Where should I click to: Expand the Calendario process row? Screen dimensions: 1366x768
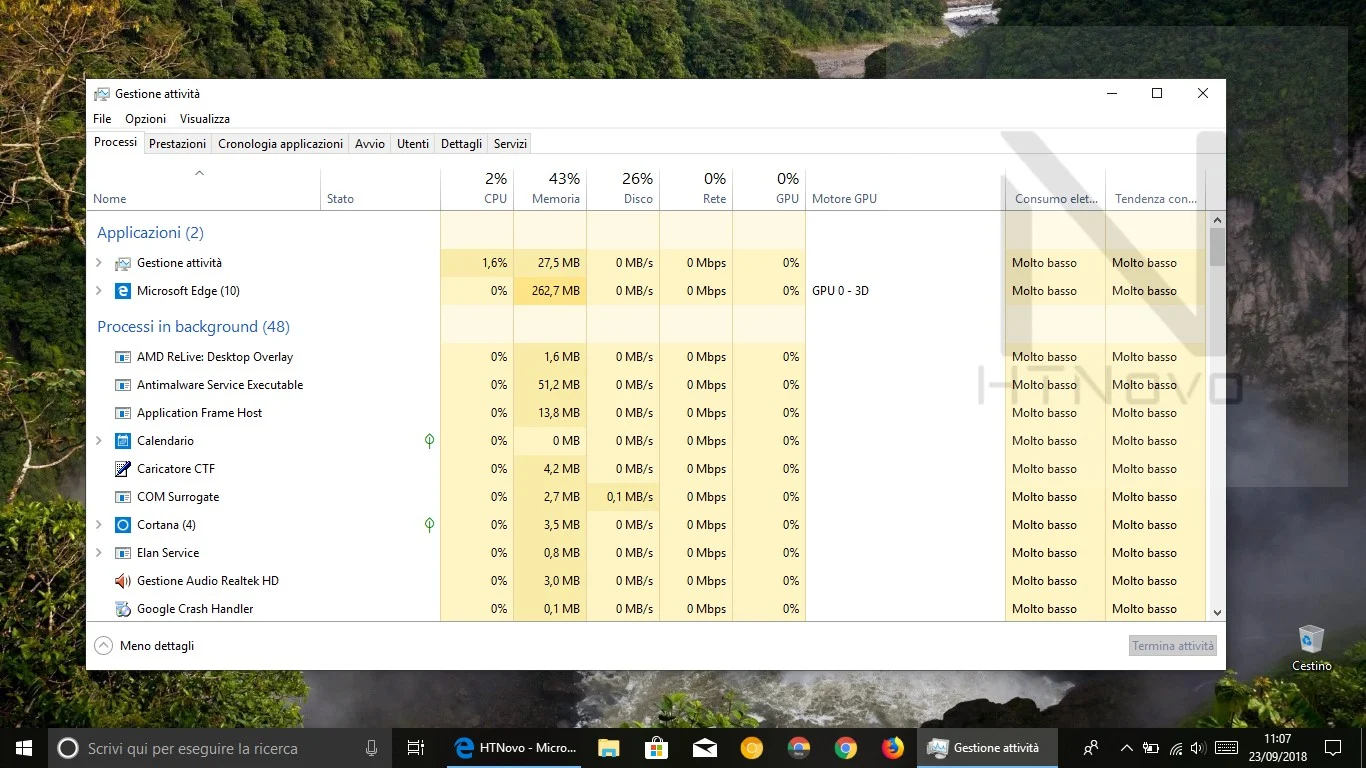pyautogui.click(x=98, y=441)
